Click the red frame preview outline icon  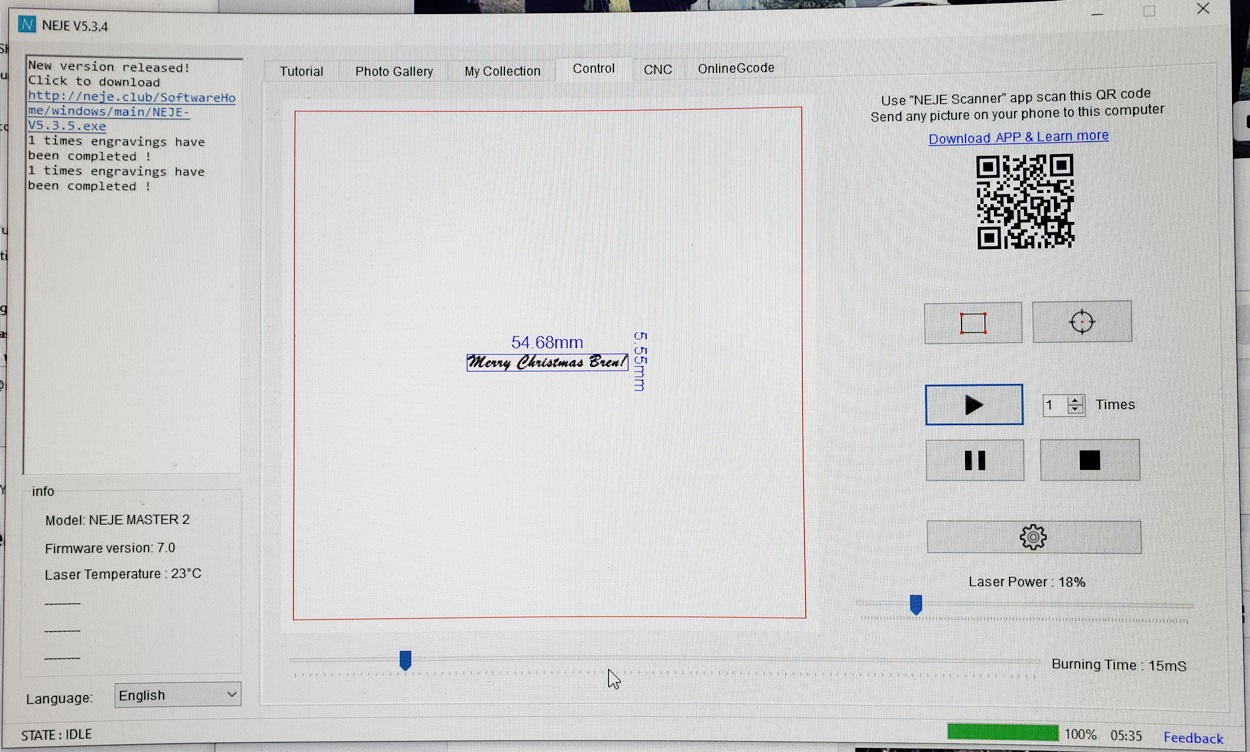pyautogui.click(x=972, y=323)
